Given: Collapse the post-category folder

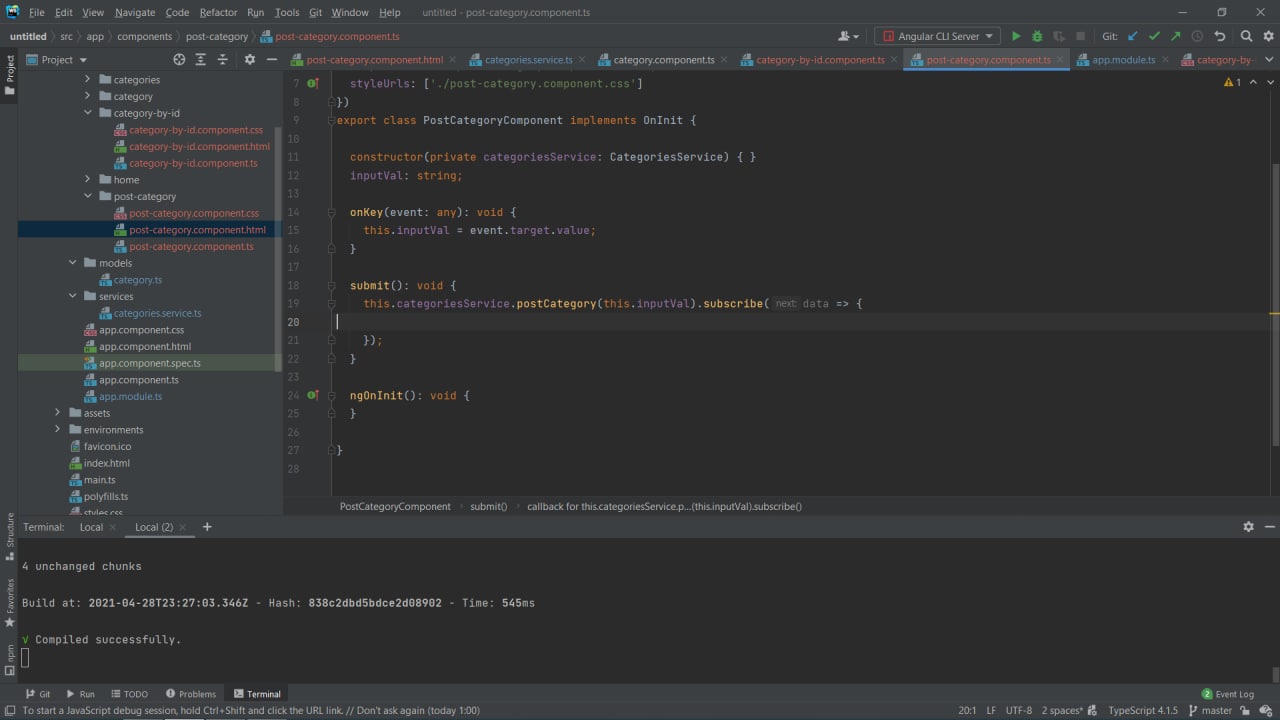Looking at the screenshot, I should [x=87, y=197].
